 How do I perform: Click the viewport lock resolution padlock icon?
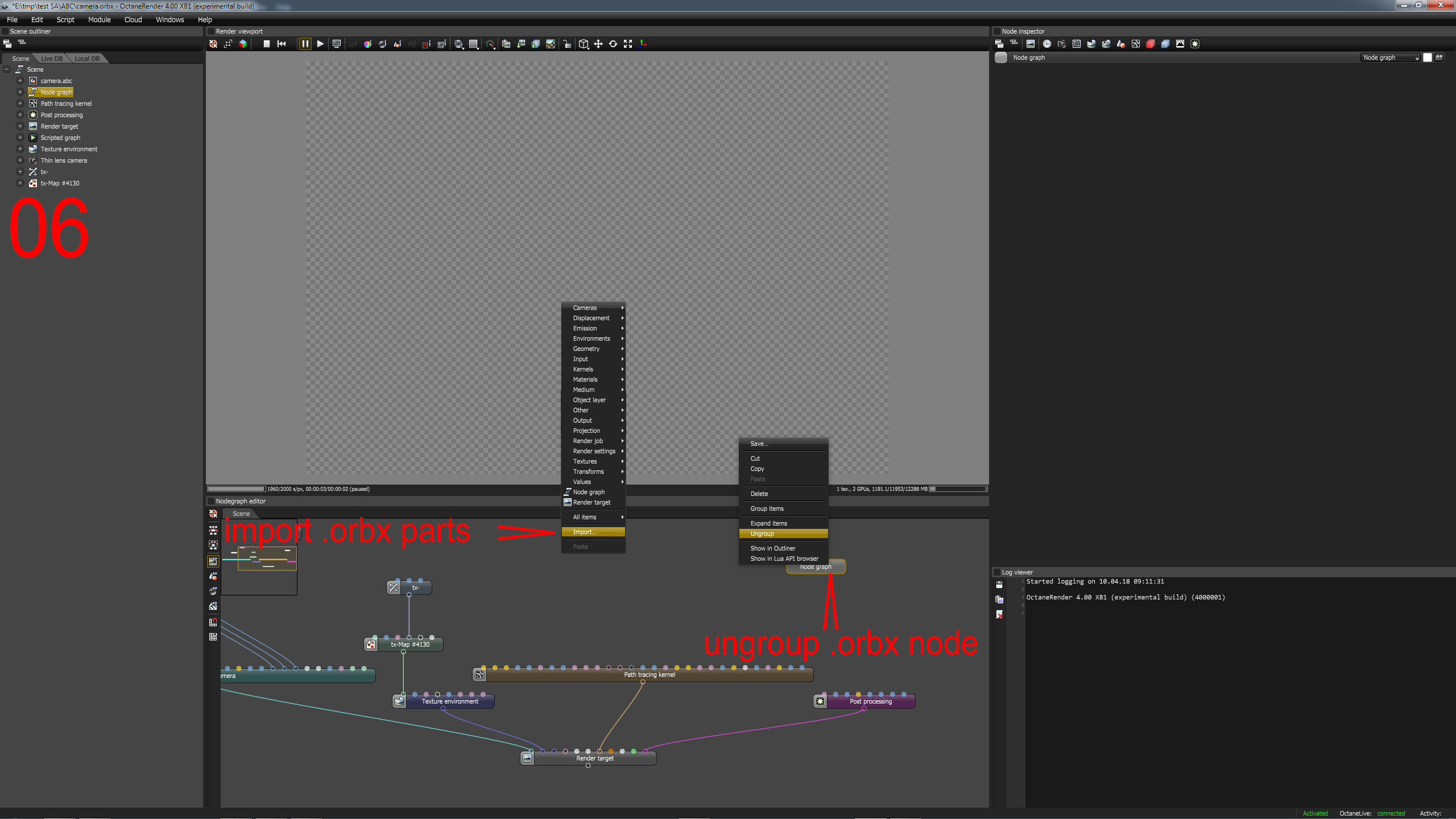point(567,44)
